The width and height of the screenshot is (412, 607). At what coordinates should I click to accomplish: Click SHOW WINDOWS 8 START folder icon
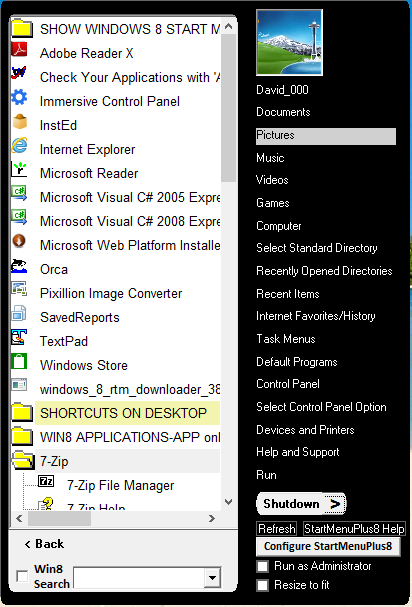click(22, 29)
